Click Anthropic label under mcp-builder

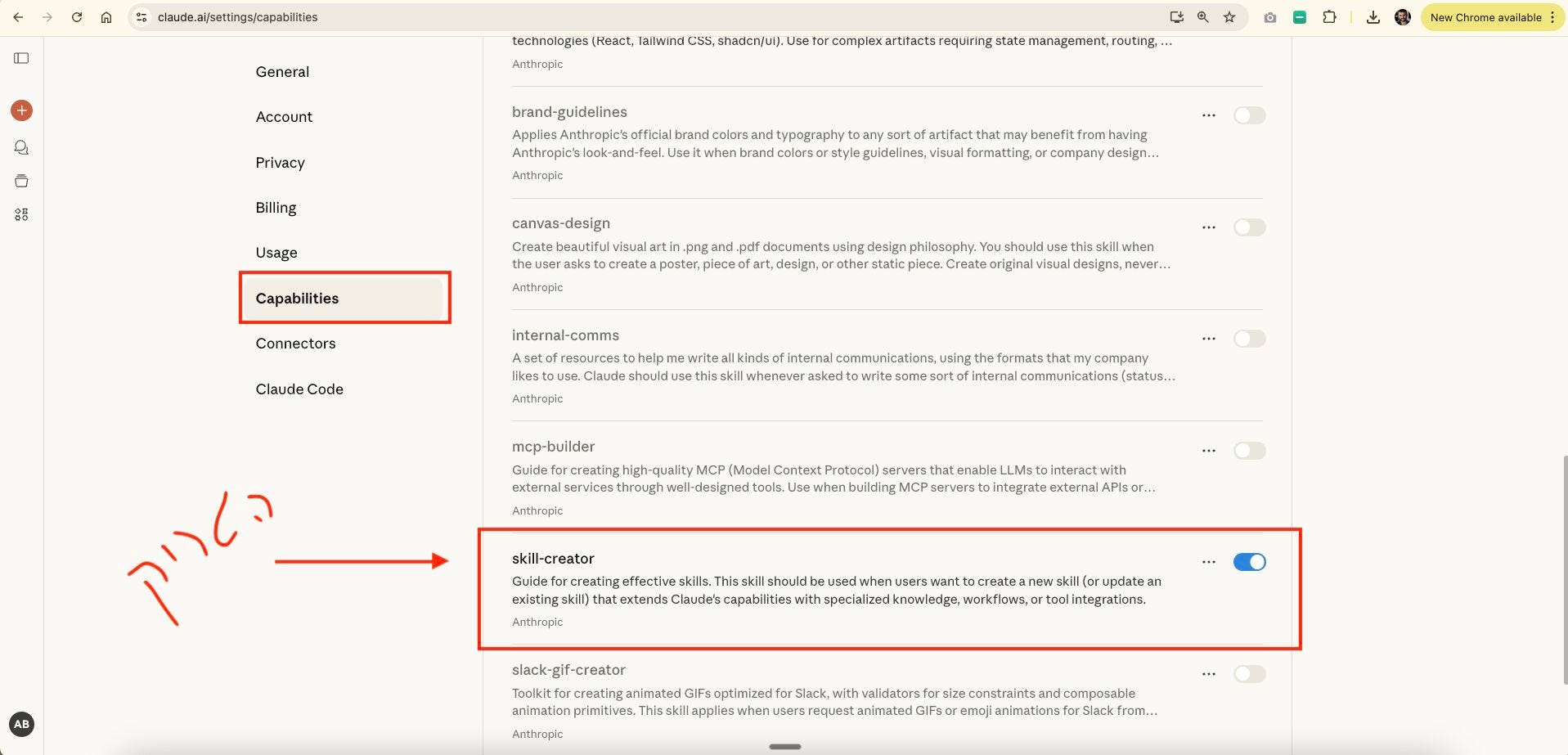(x=537, y=510)
